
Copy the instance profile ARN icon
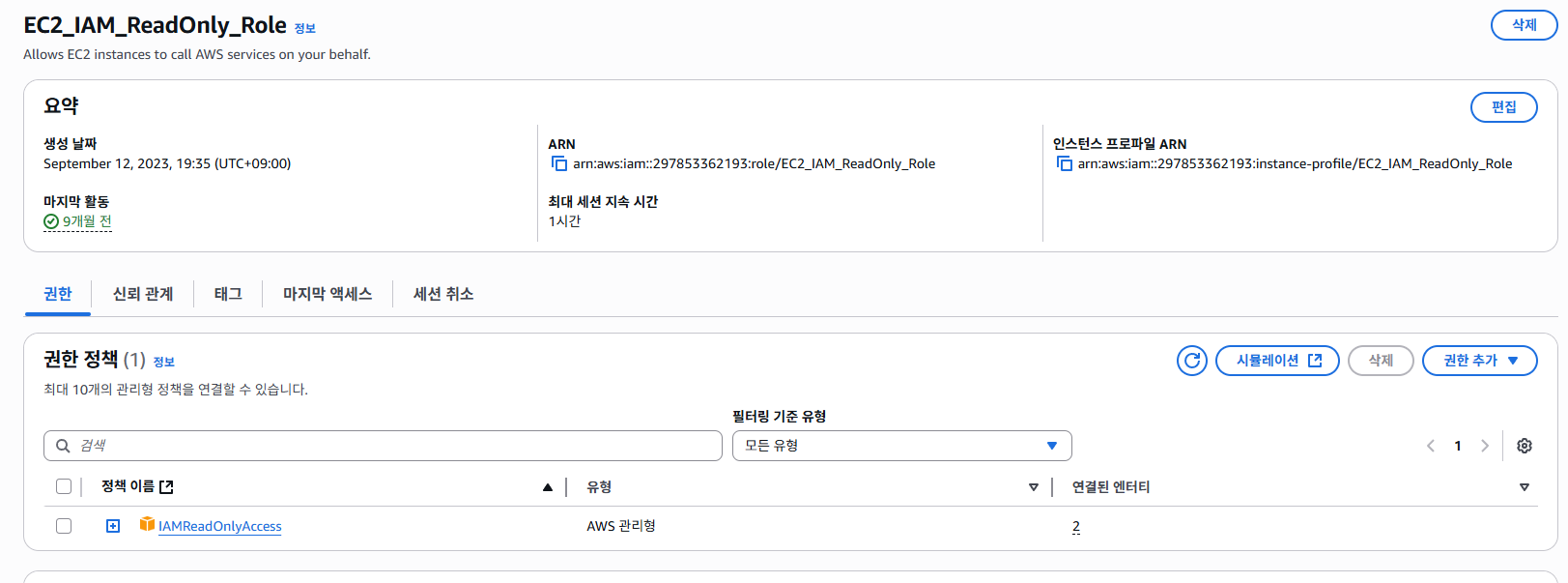(x=1064, y=163)
